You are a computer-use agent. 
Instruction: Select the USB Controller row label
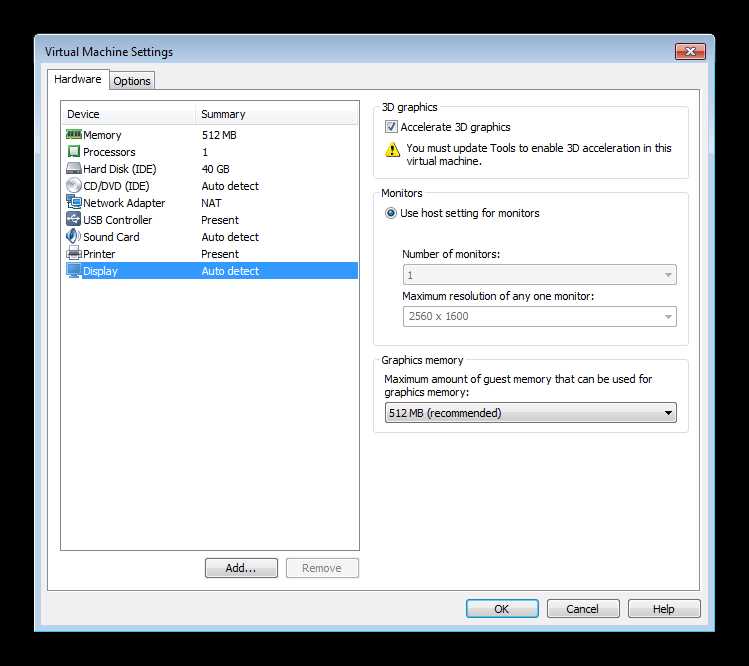(118, 220)
